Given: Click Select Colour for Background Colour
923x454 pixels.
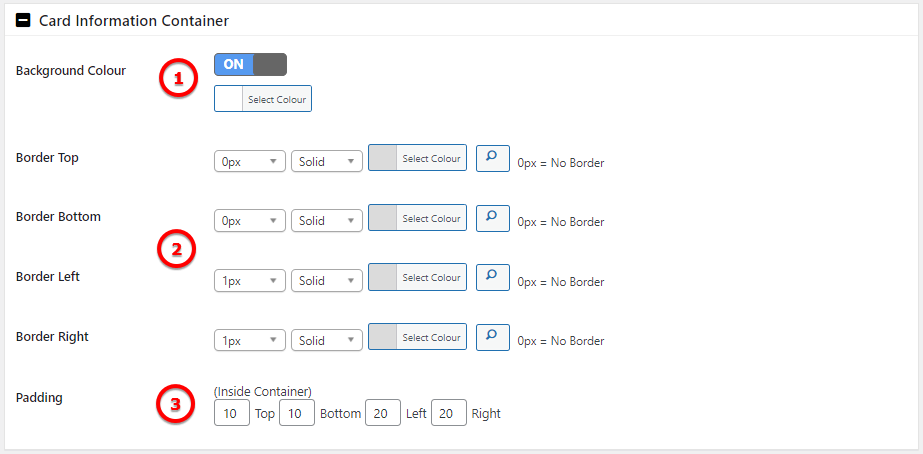Looking at the screenshot, I should pos(263,99).
